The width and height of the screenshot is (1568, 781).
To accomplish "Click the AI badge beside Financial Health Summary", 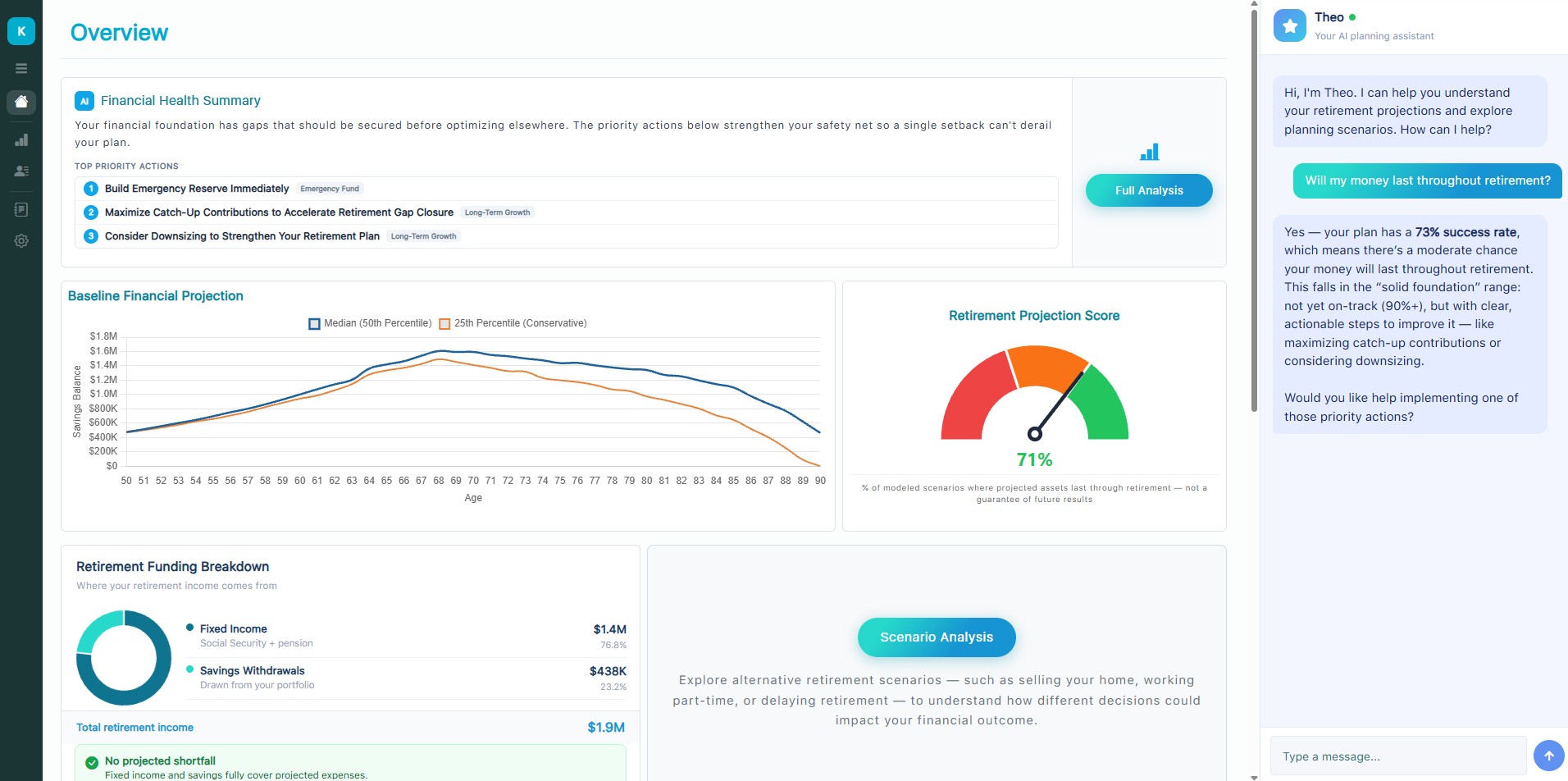I will (x=84, y=101).
